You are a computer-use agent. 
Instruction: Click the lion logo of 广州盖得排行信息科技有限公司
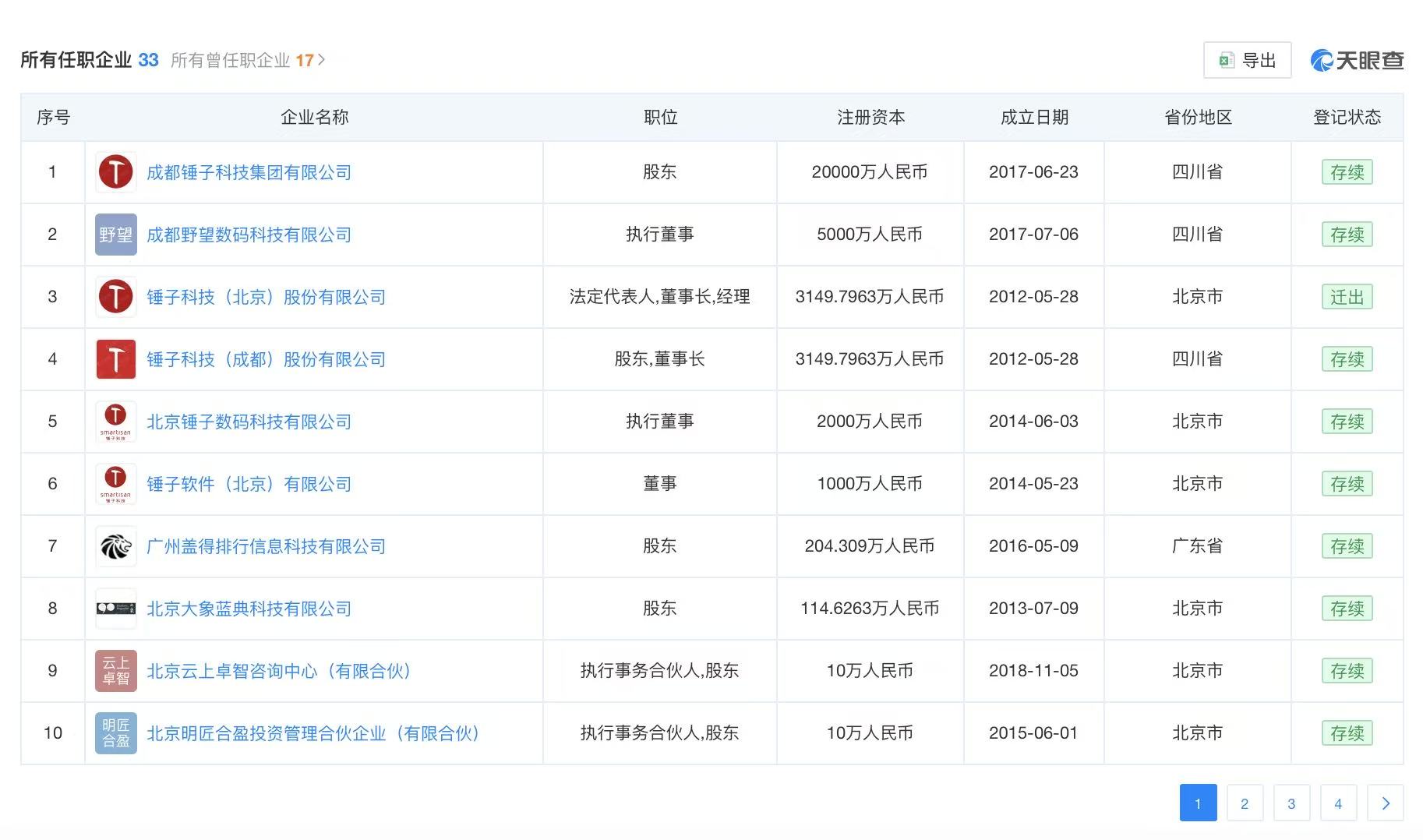[x=115, y=546]
